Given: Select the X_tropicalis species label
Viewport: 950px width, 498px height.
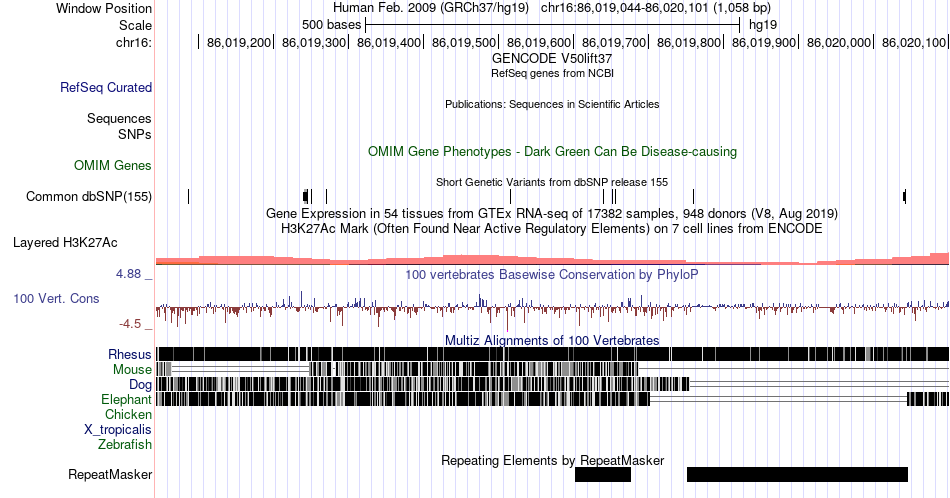Looking at the screenshot, I should pos(118,430).
